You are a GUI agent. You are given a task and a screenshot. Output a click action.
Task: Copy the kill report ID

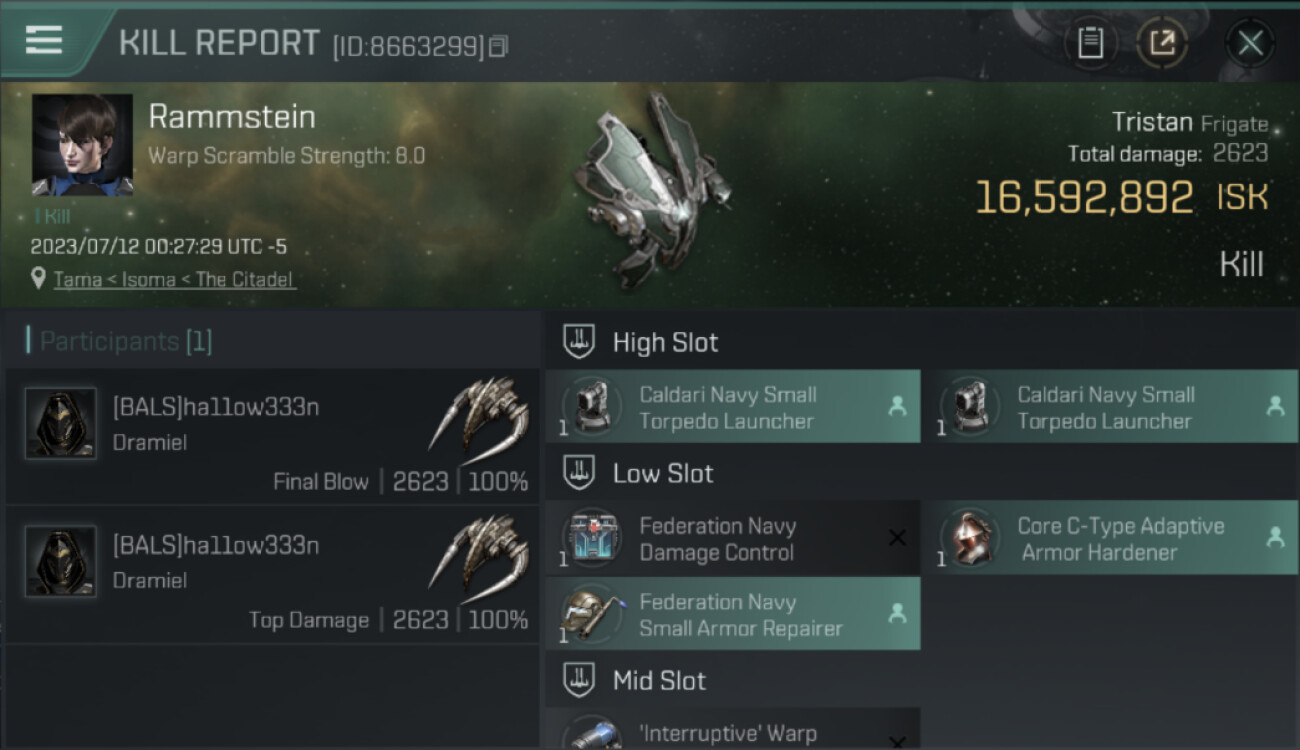pyautogui.click(x=498, y=46)
